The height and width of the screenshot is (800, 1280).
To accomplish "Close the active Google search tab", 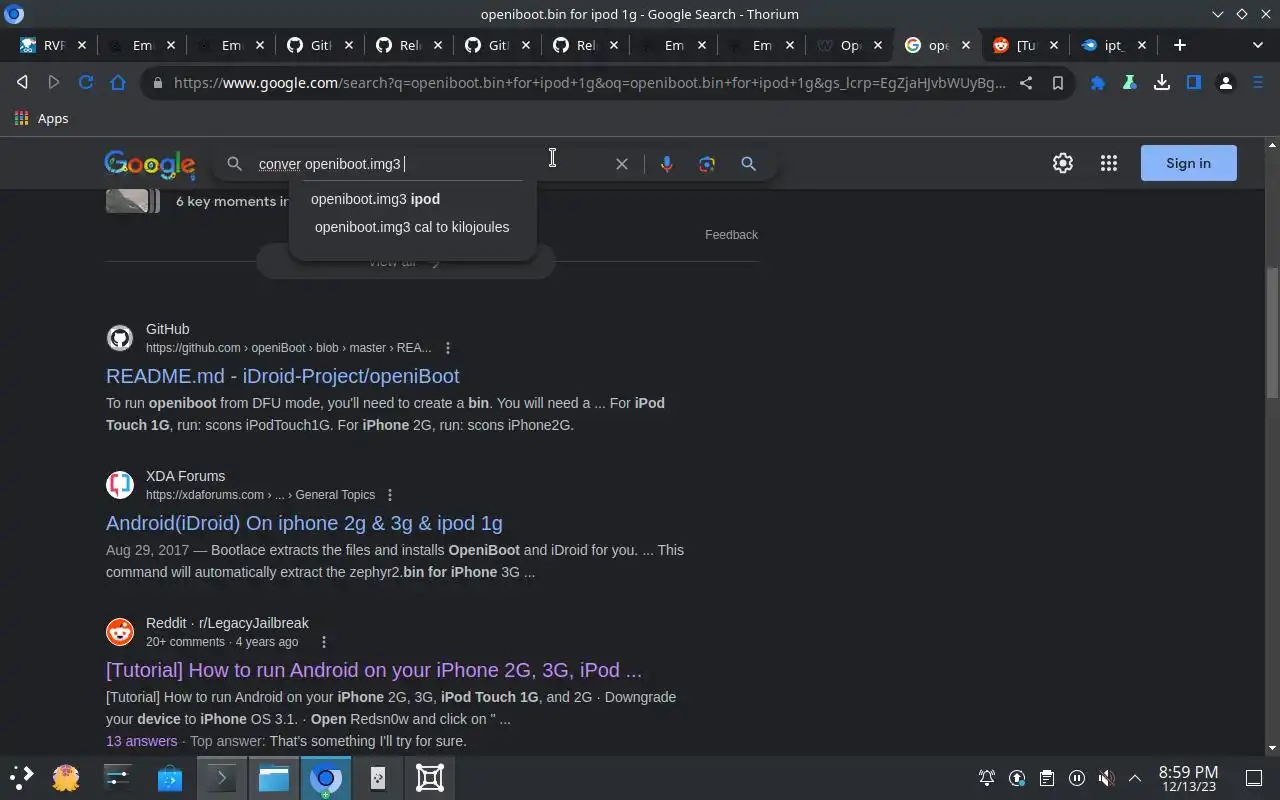I will 967,45.
